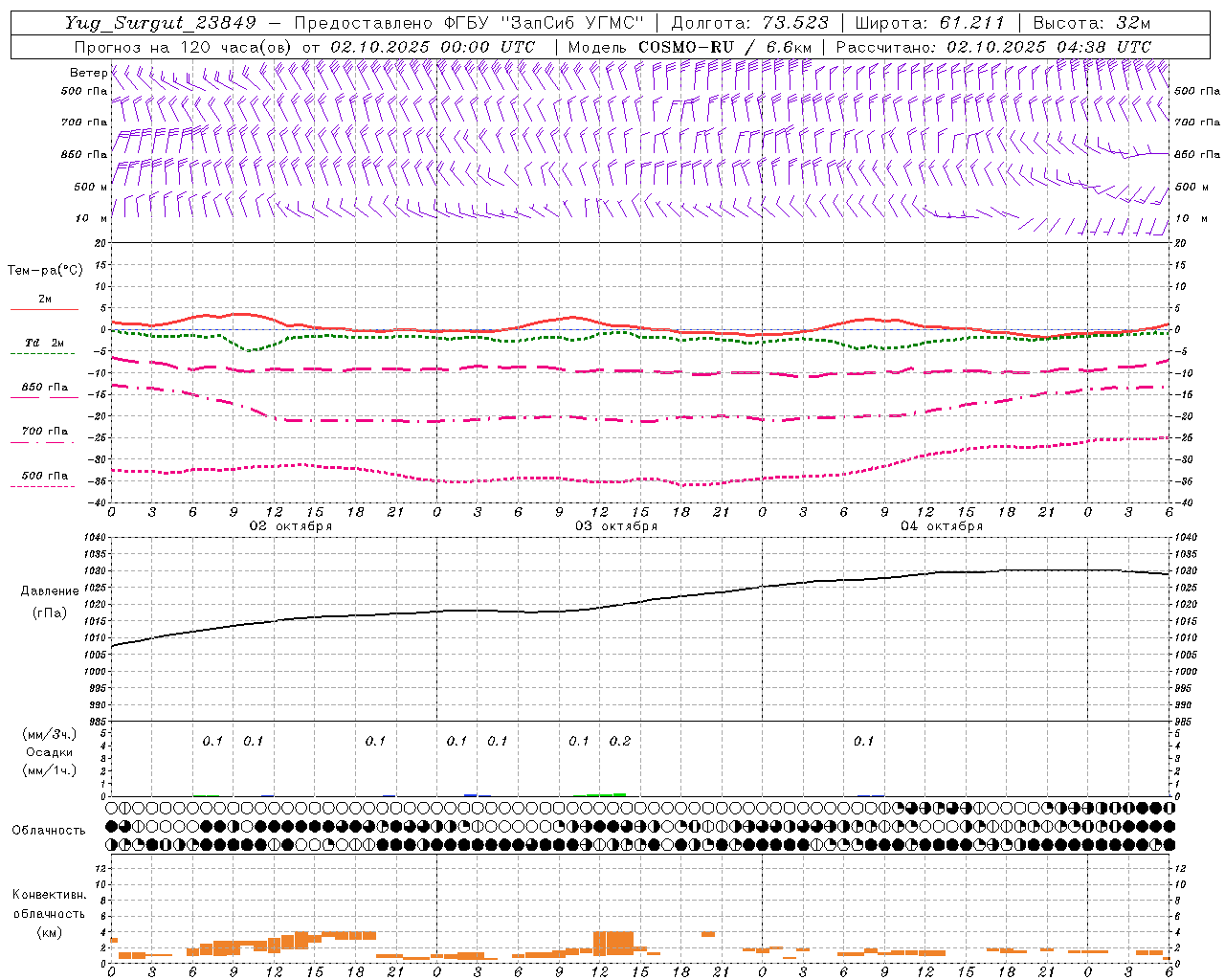The image size is (1225, 980).
Task: Click the "03 октября" date label
Action: tap(616, 526)
